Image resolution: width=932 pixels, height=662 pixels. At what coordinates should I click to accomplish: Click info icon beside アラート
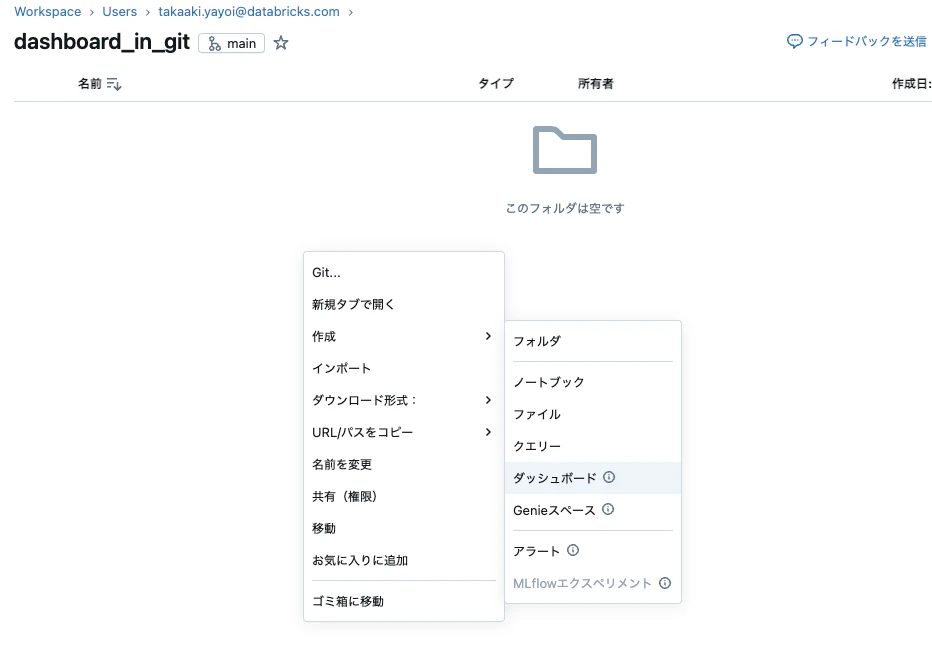click(573, 550)
